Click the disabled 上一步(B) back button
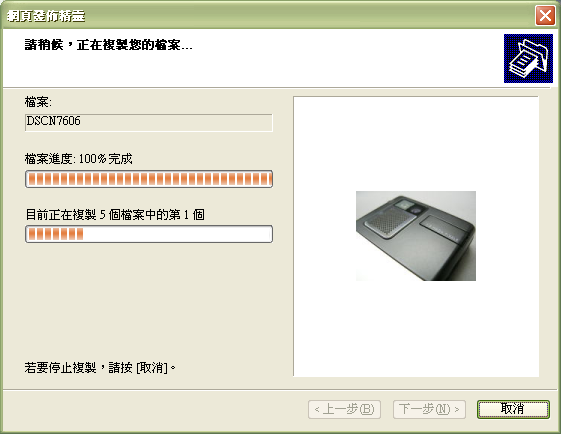The width and height of the screenshot is (561, 434). (344, 409)
